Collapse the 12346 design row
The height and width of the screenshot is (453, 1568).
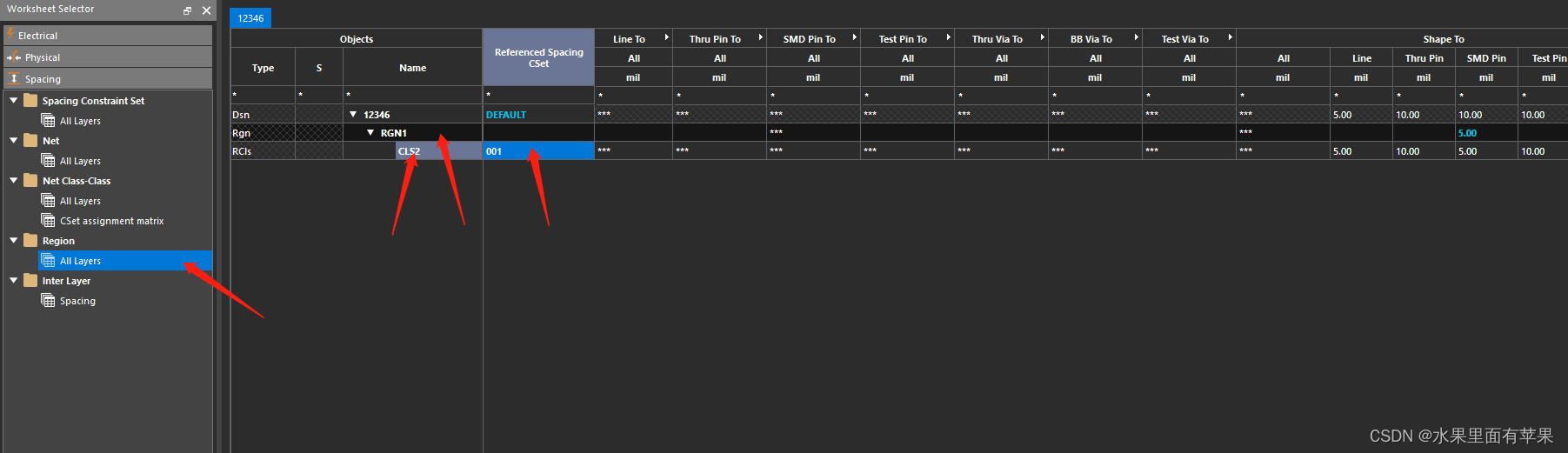(353, 115)
